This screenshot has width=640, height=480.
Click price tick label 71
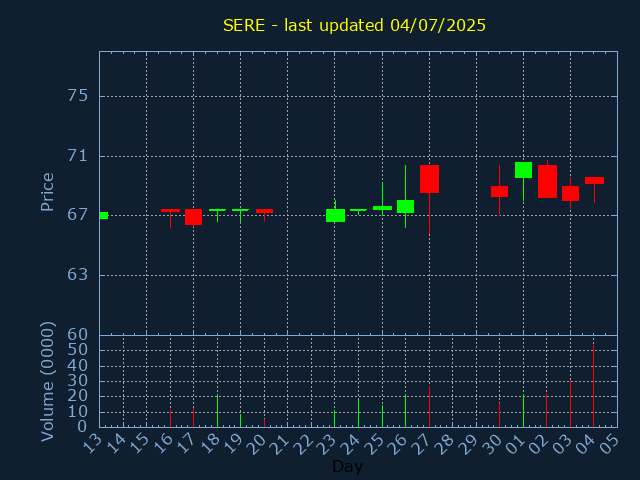coord(78,156)
